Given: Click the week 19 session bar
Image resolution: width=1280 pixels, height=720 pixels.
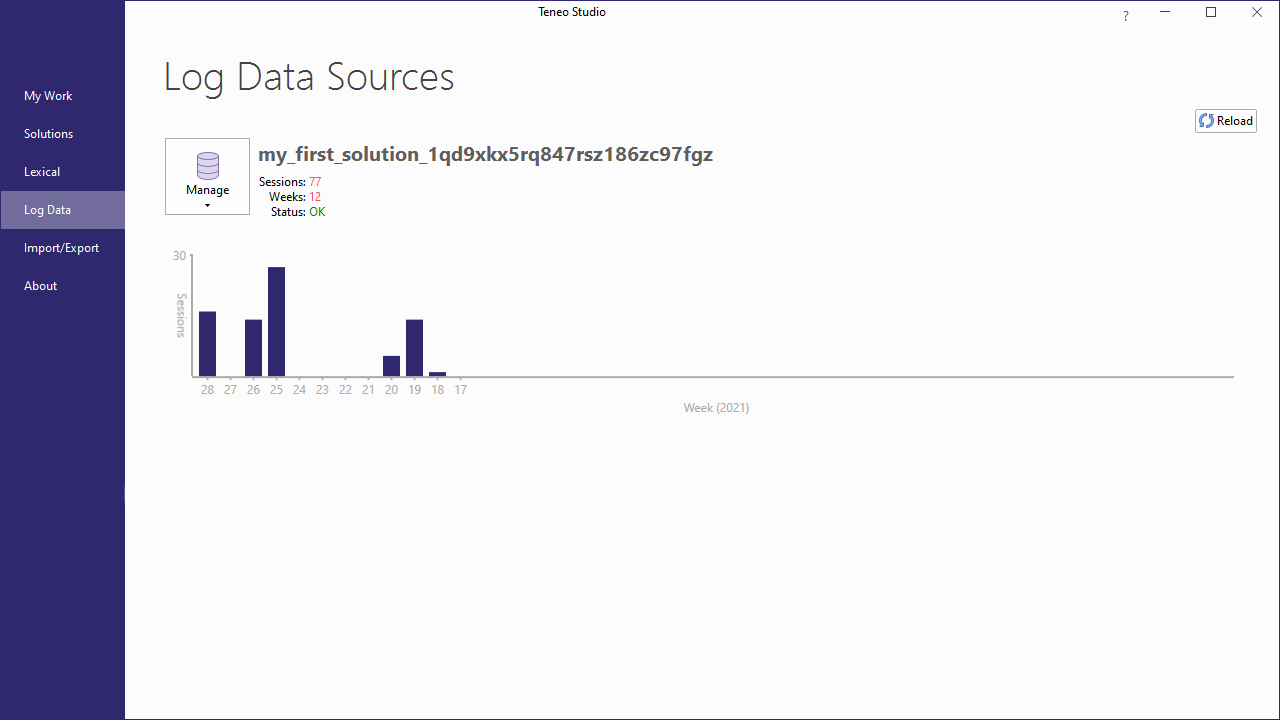Looking at the screenshot, I should (x=414, y=348).
